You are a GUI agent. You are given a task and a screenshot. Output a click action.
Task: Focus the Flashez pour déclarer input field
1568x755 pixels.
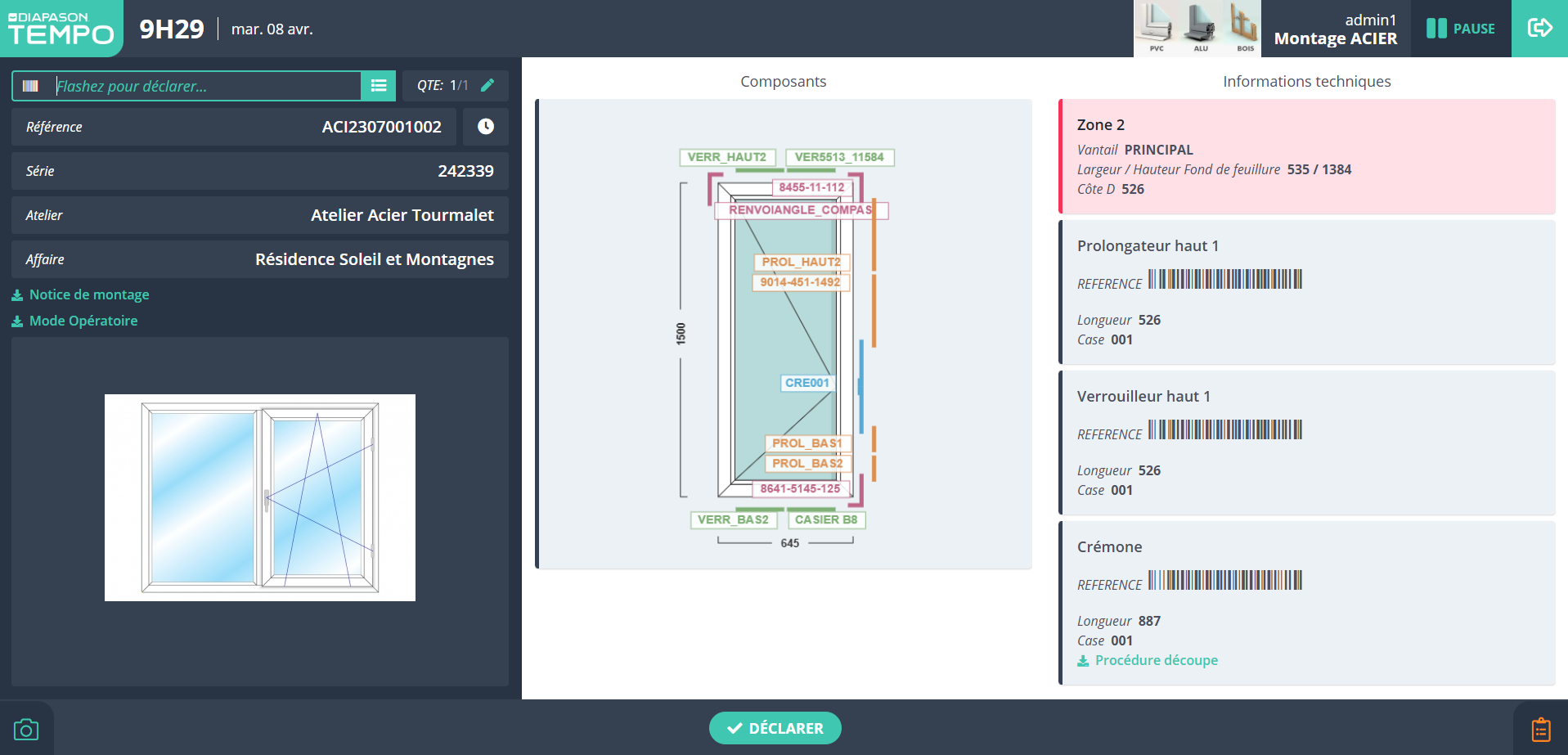pos(204,86)
